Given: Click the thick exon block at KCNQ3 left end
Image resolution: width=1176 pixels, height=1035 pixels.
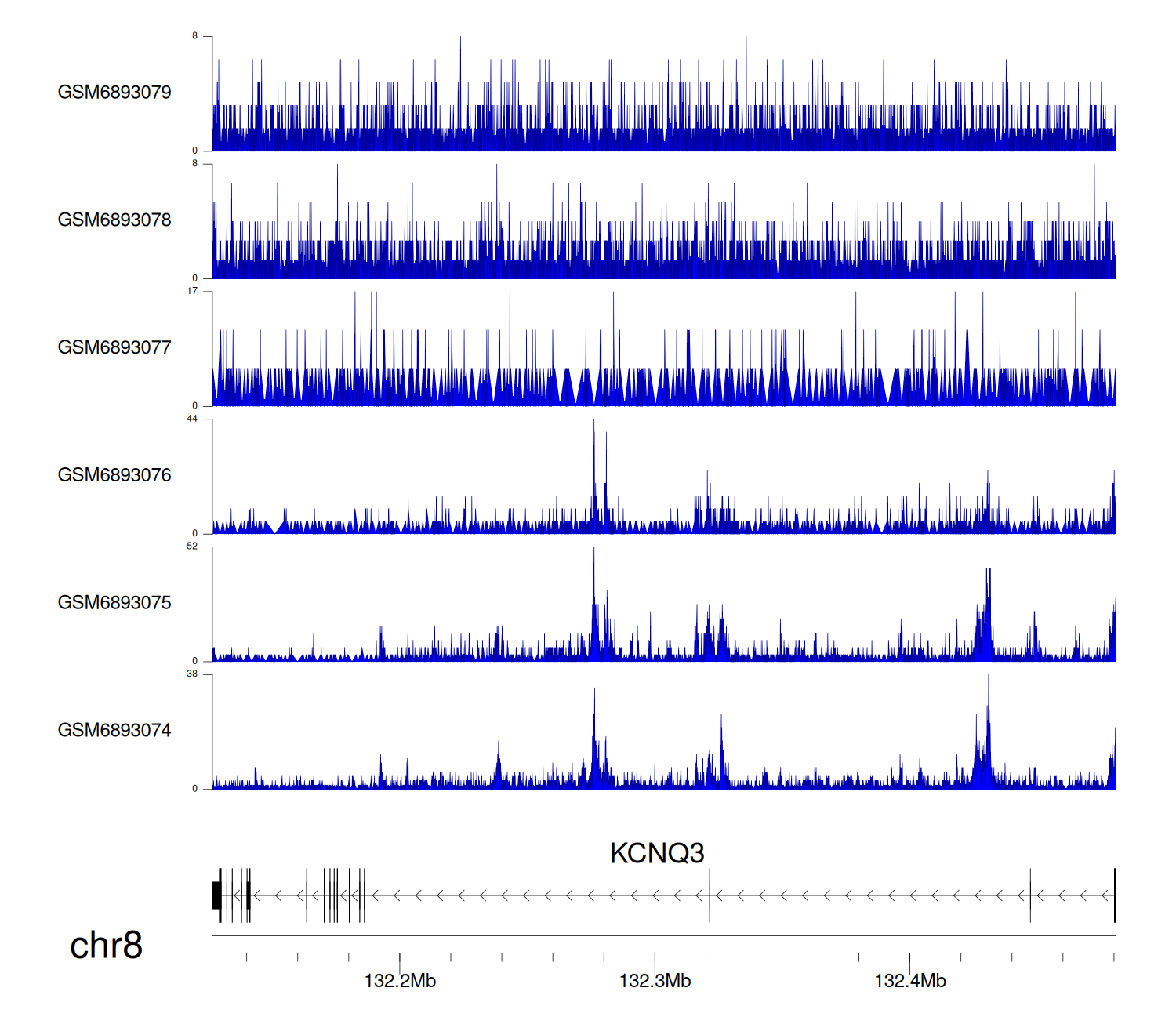Looking at the screenshot, I should [x=216, y=895].
